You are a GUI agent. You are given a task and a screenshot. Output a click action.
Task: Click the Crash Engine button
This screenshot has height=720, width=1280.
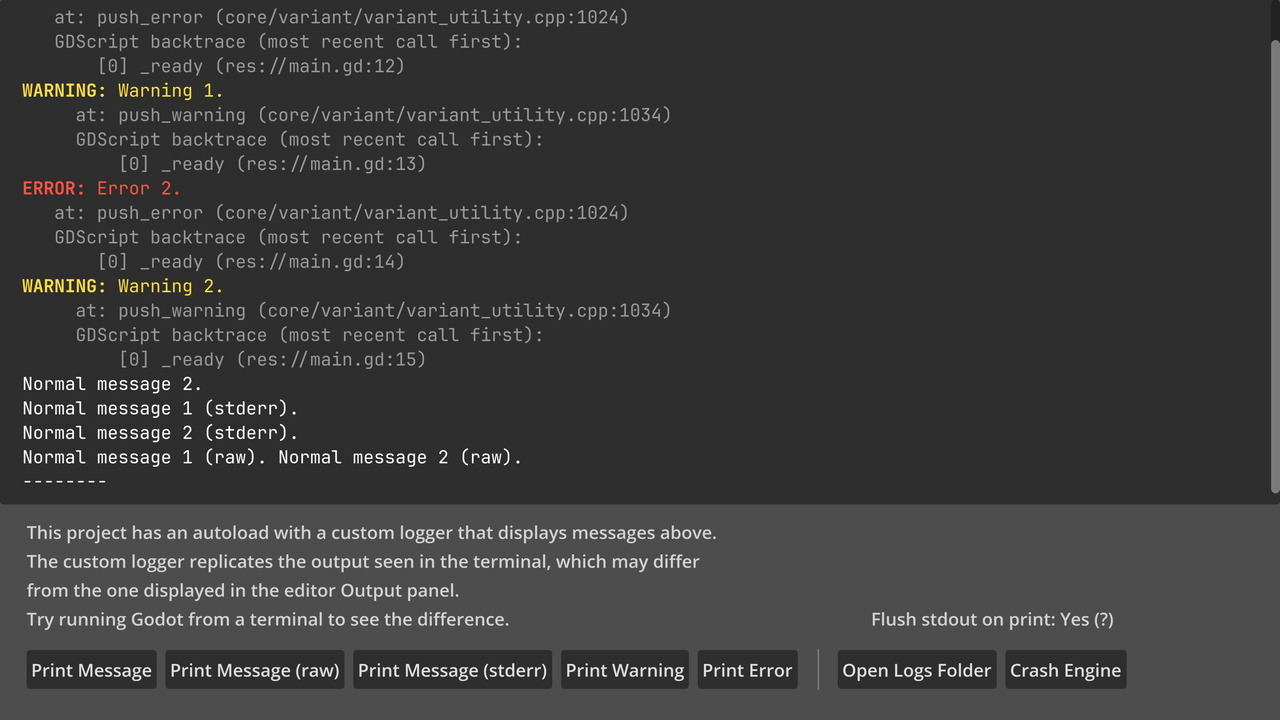click(1065, 670)
